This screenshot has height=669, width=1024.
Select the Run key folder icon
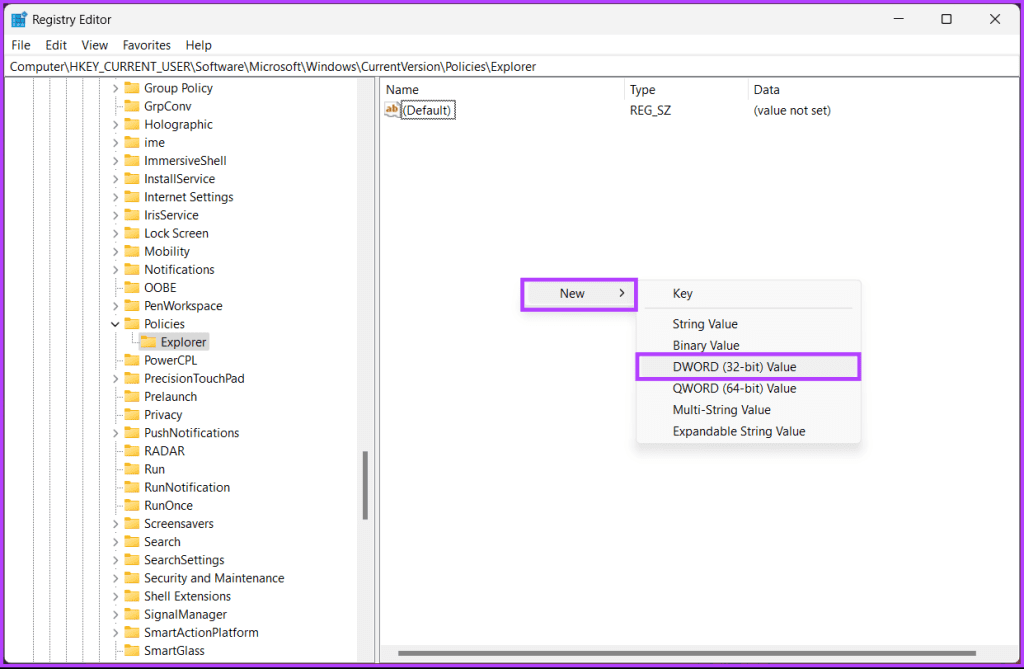[131, 468]
